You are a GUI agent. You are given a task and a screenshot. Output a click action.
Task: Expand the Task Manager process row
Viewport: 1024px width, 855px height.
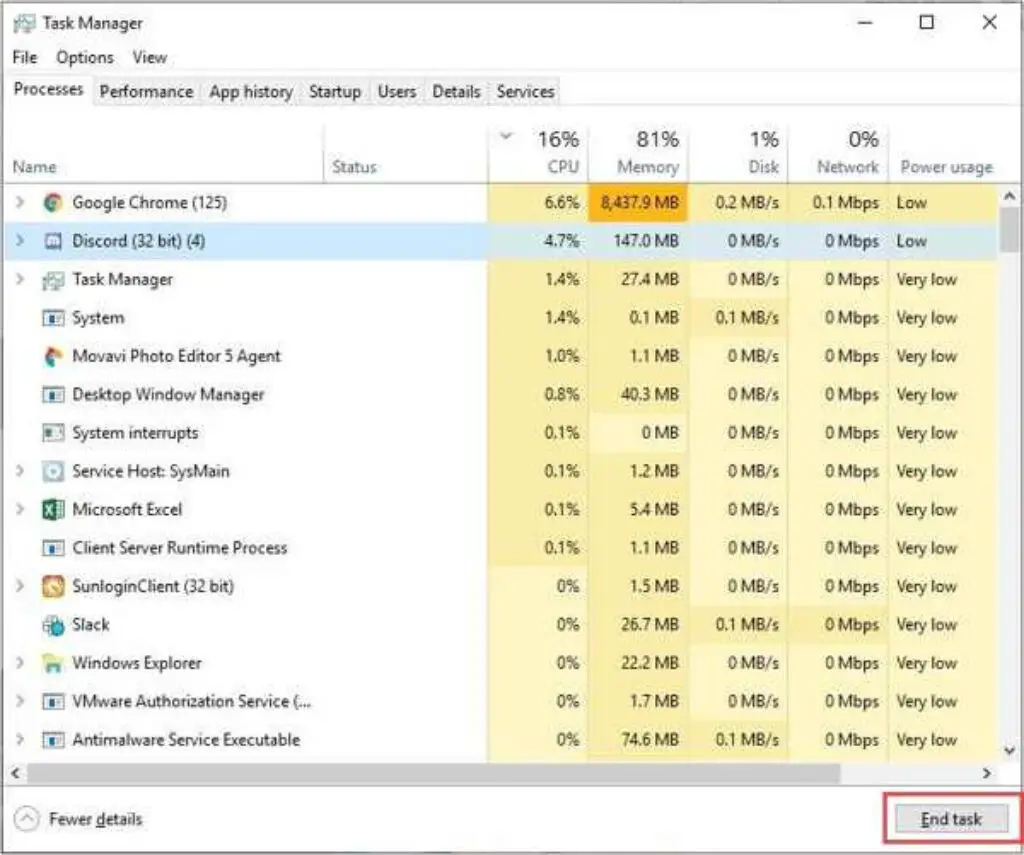point(20,280)
